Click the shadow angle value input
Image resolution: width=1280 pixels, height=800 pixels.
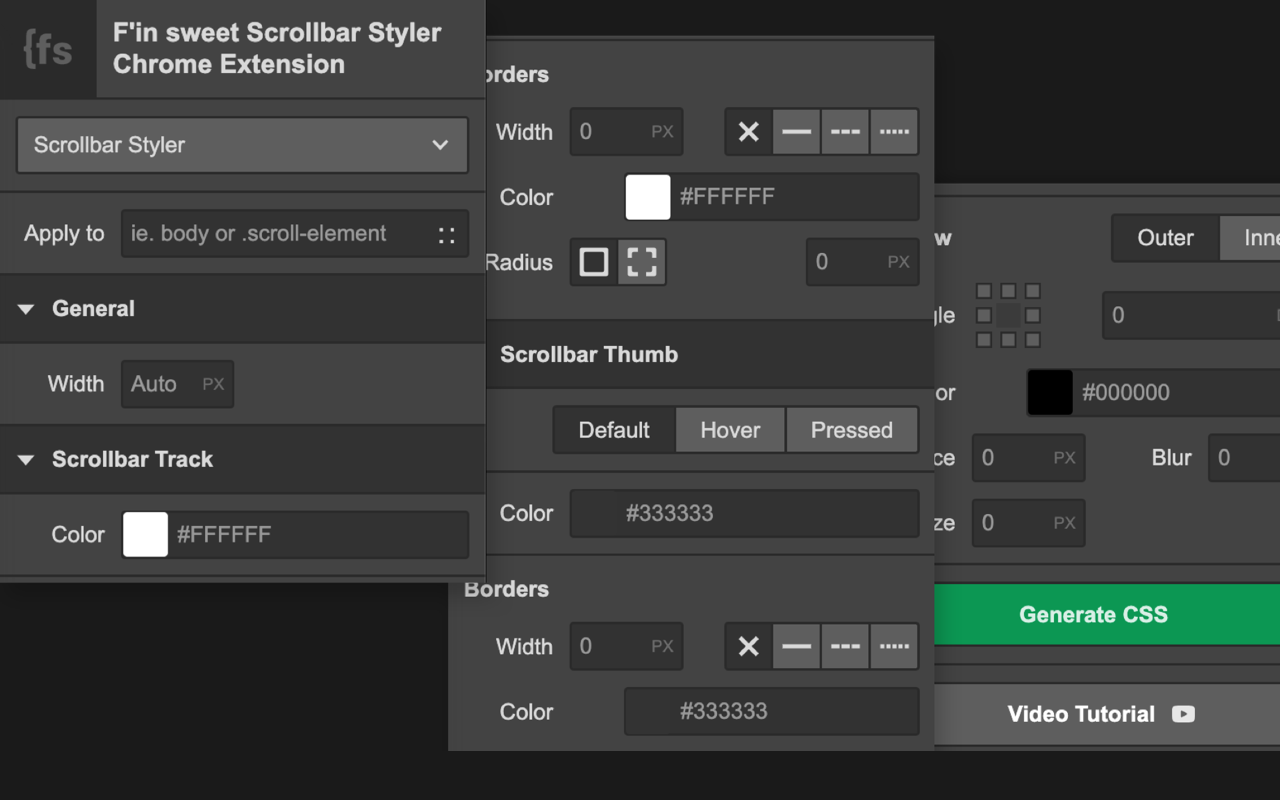click(1191, 316)
